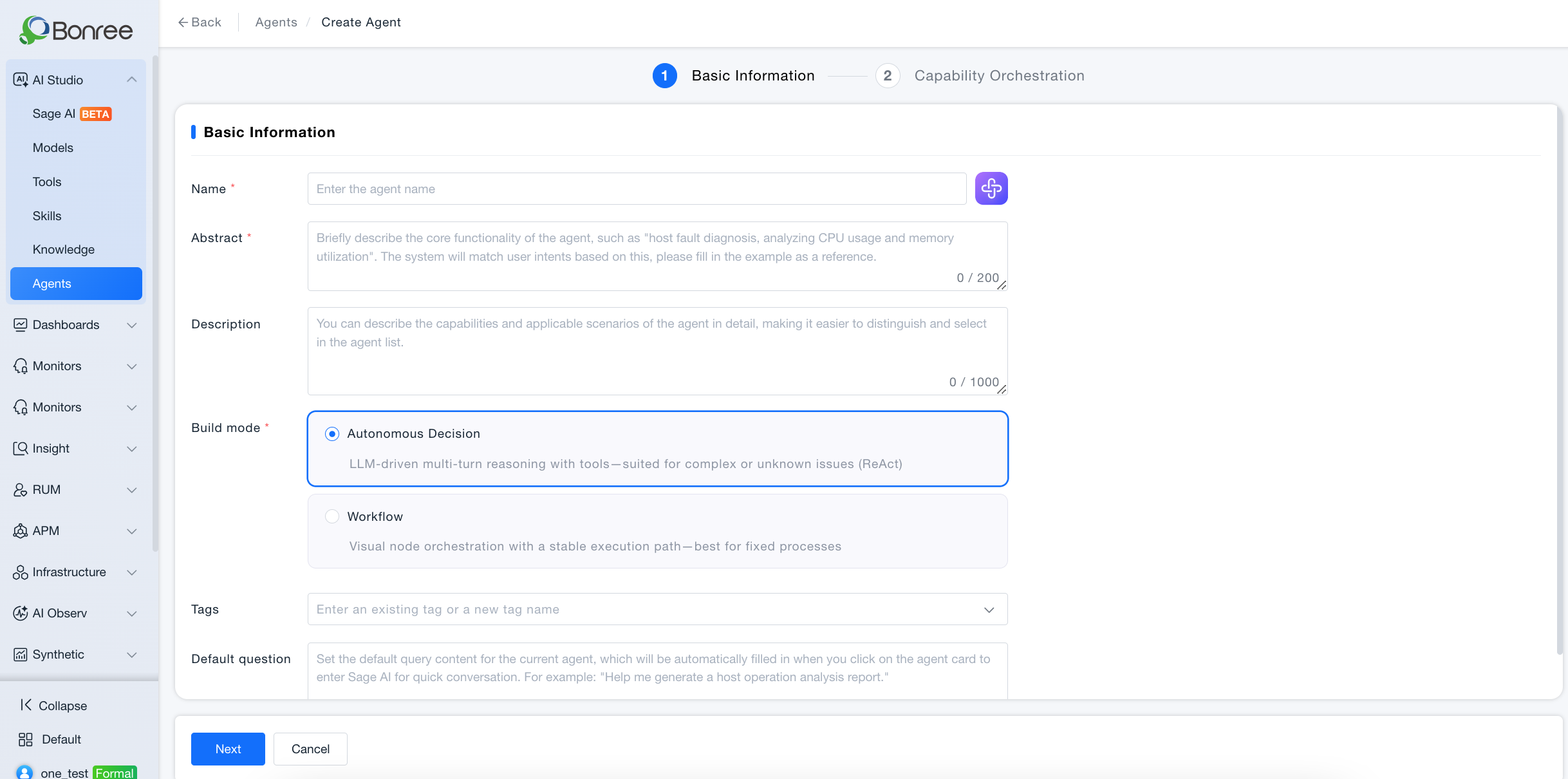Click the Insight magnifier icon
Screen dimensions: 1568x779
pos(21,448)
